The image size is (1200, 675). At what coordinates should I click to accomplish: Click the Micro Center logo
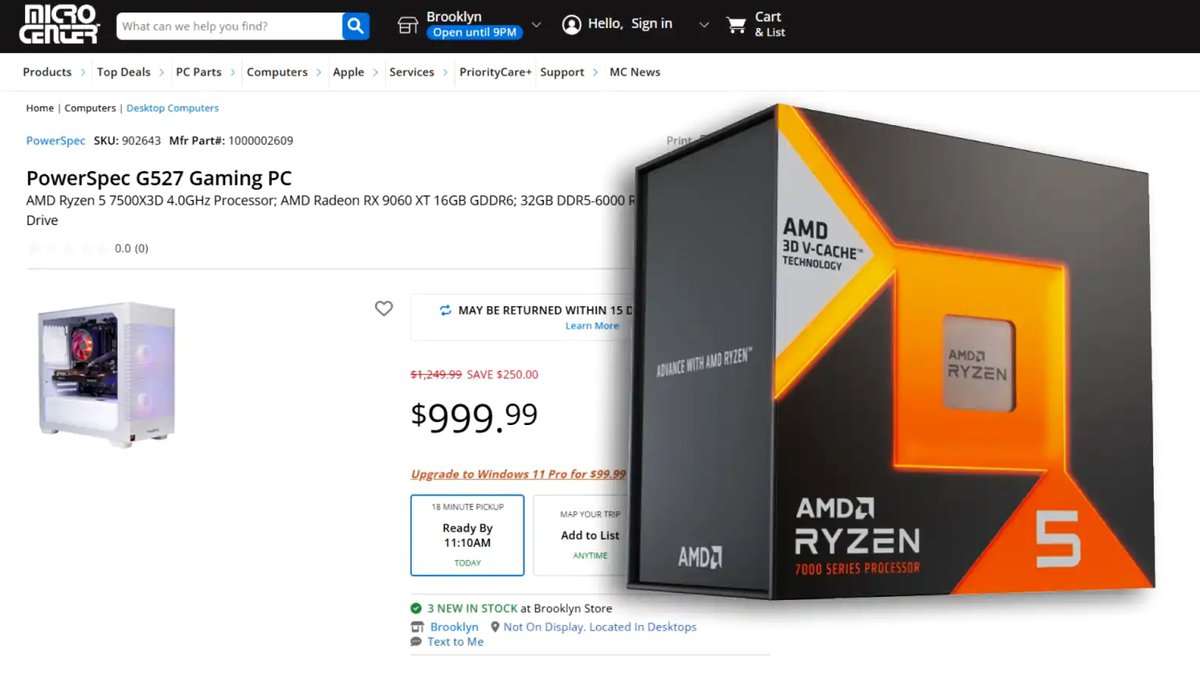point(60,24)
